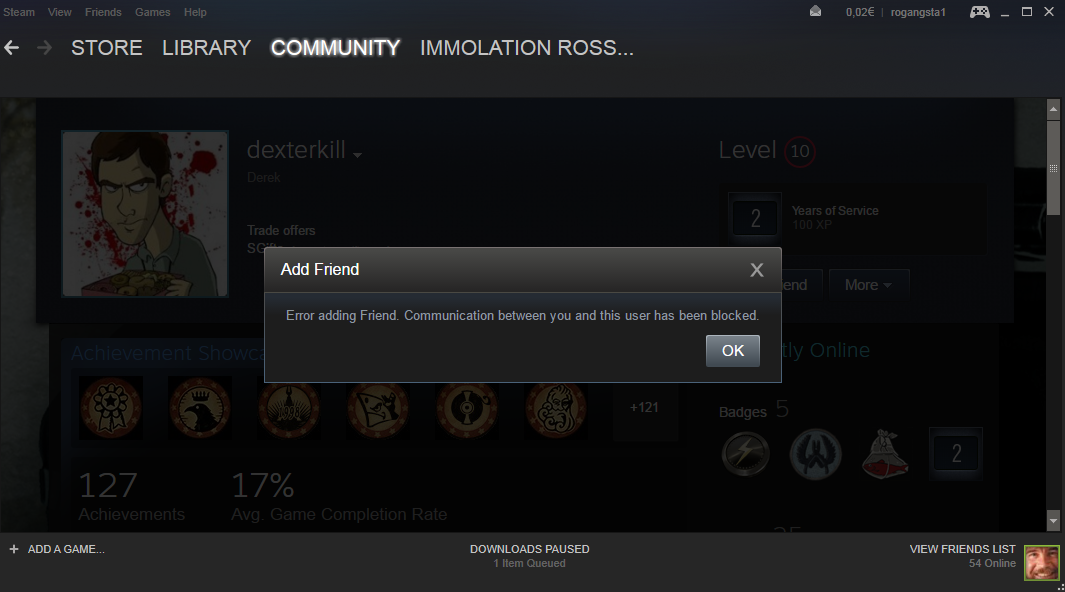The height and width of the screenshot is (592, 1065).
Task: Expand the dexterkill name dropdown arrow
Action: 357,155
